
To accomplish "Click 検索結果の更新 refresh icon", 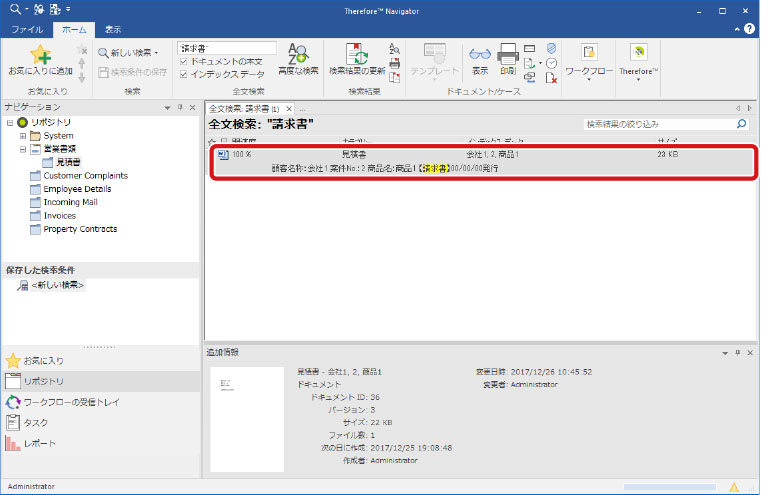I will 357,59.
